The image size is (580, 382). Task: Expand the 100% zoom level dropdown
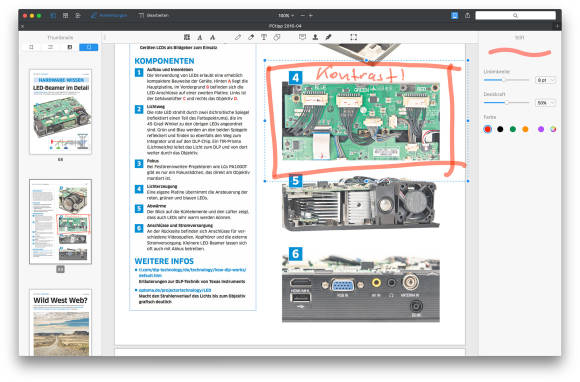[x=286, y=16]
